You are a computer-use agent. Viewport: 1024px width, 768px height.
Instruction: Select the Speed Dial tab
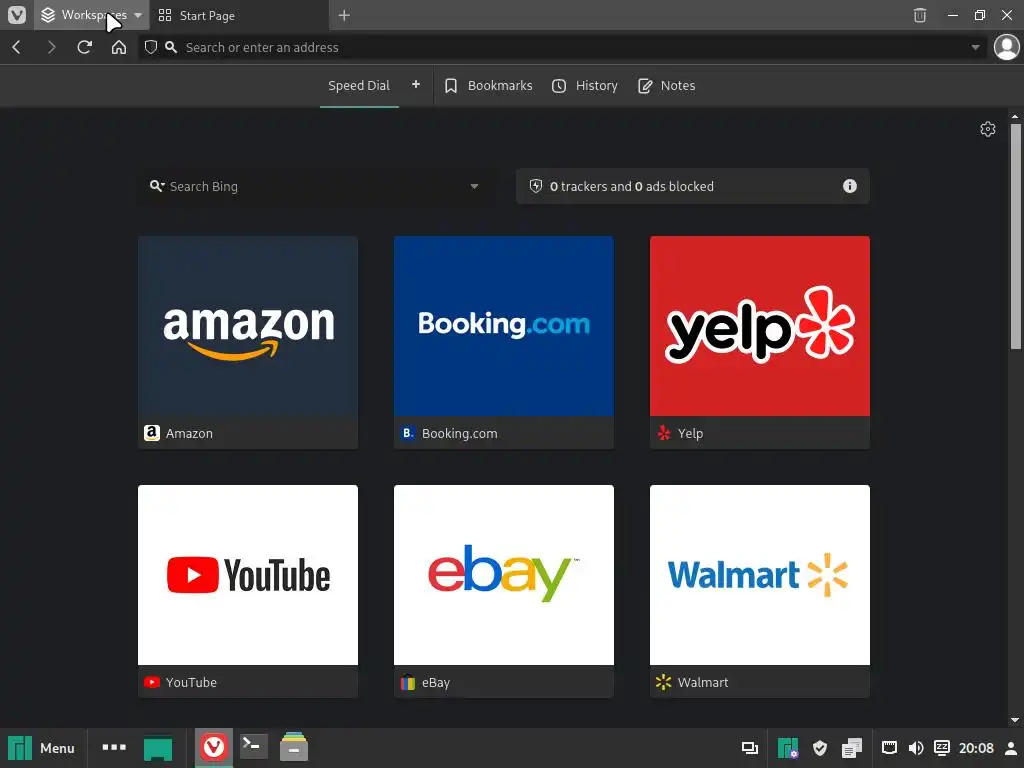click(359, 86)
